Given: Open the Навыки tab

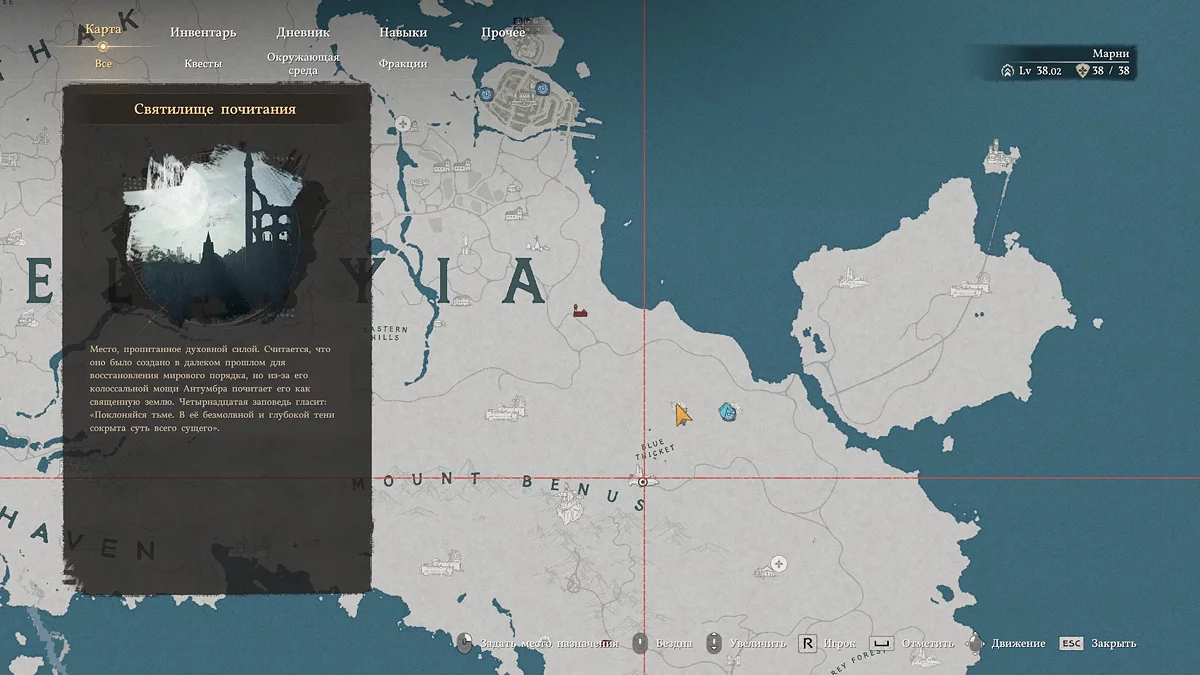Looking at the screenshot, I should click(x=403, y=32).
